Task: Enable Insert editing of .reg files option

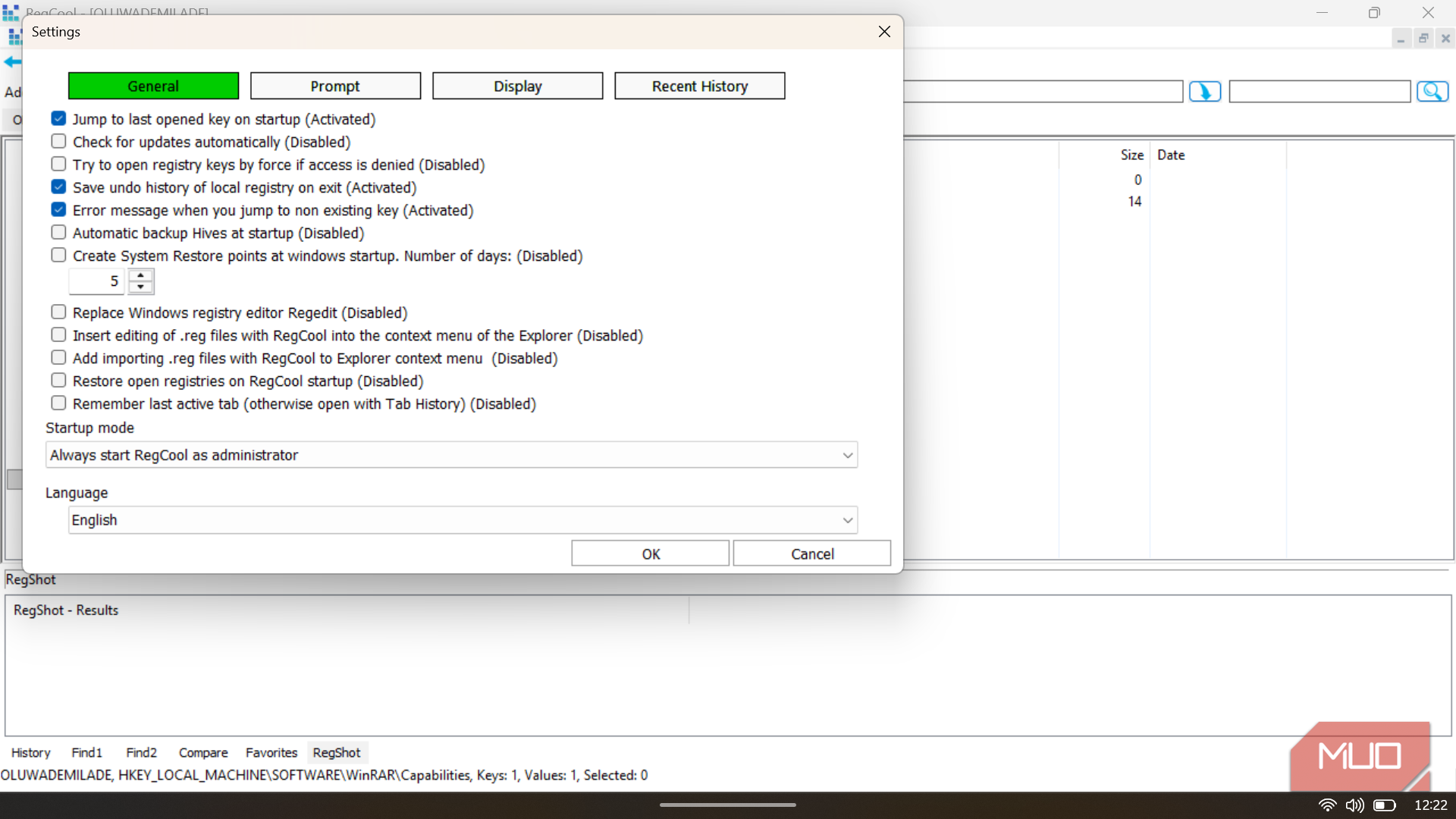Action: point(58,334)
